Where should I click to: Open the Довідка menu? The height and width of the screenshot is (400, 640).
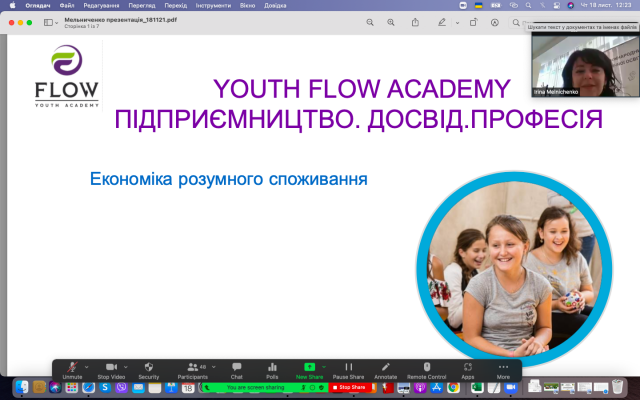click(x=275, y=5)
